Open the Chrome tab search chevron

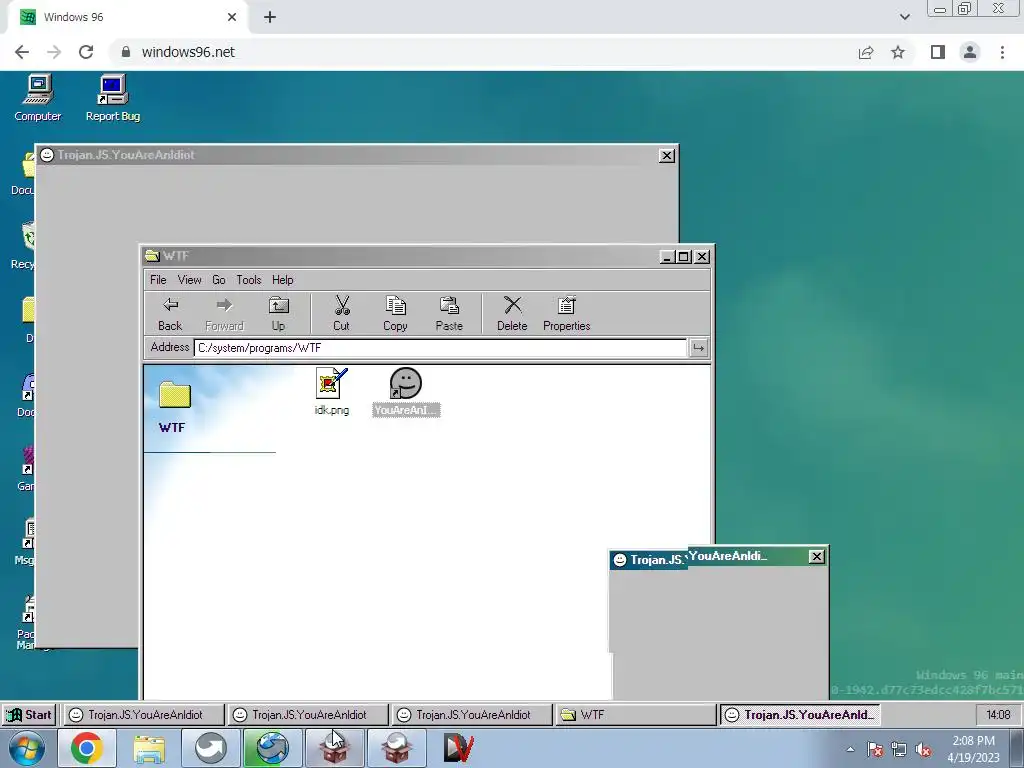(904, 17)
